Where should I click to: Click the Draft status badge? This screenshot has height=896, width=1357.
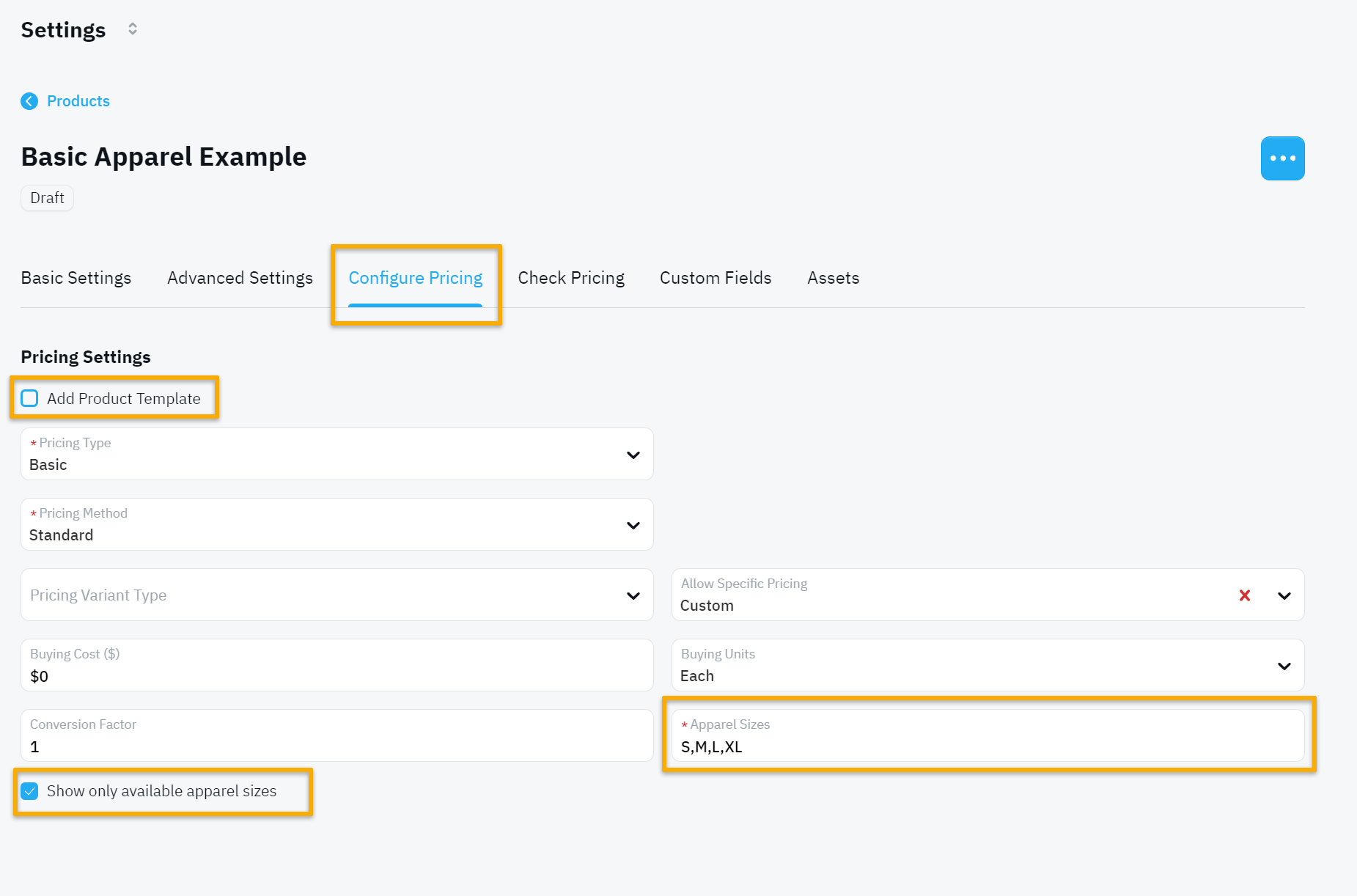pyautogui.click(x=47, y=198)
